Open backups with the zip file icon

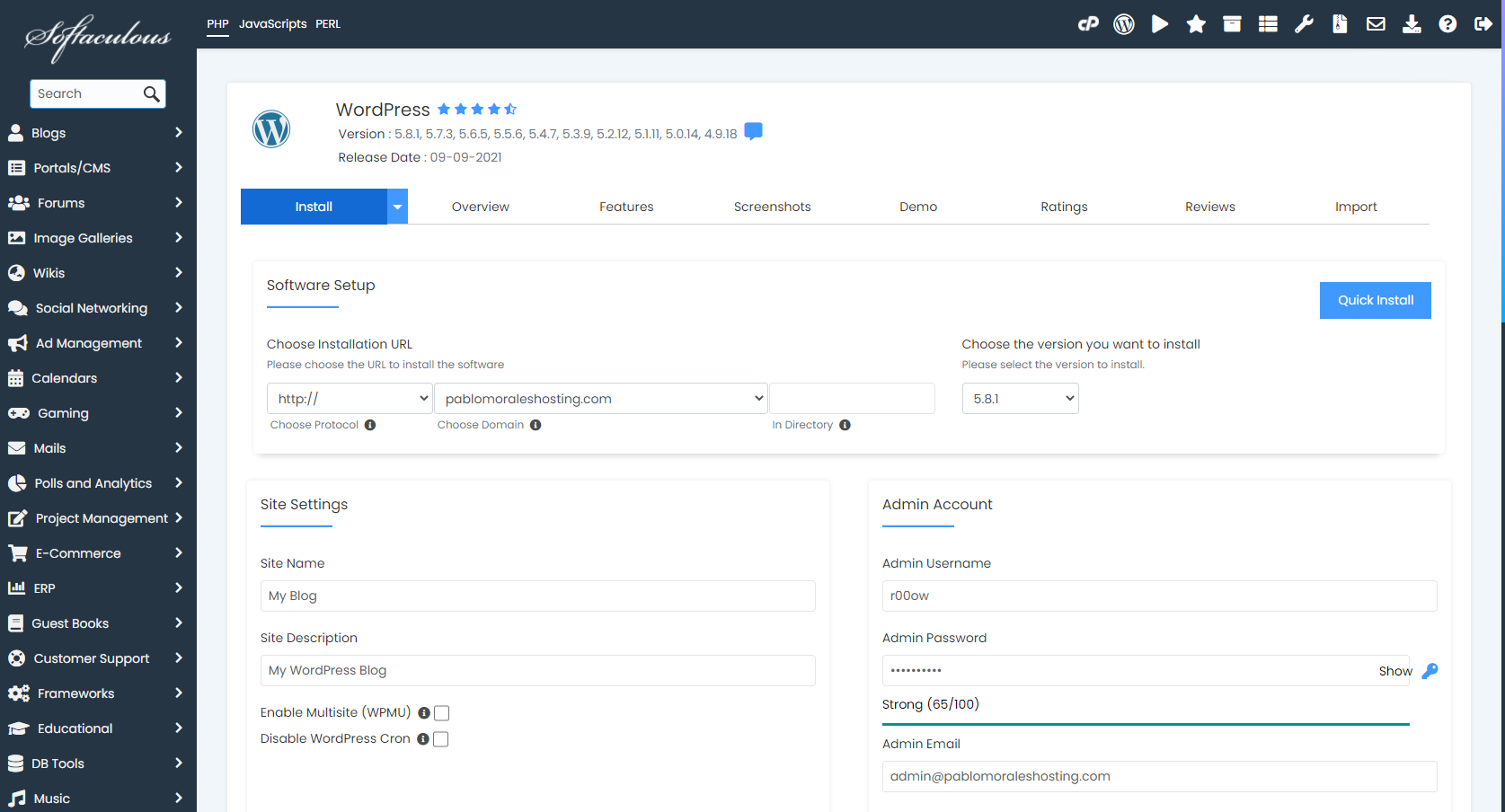point(1340,23)
